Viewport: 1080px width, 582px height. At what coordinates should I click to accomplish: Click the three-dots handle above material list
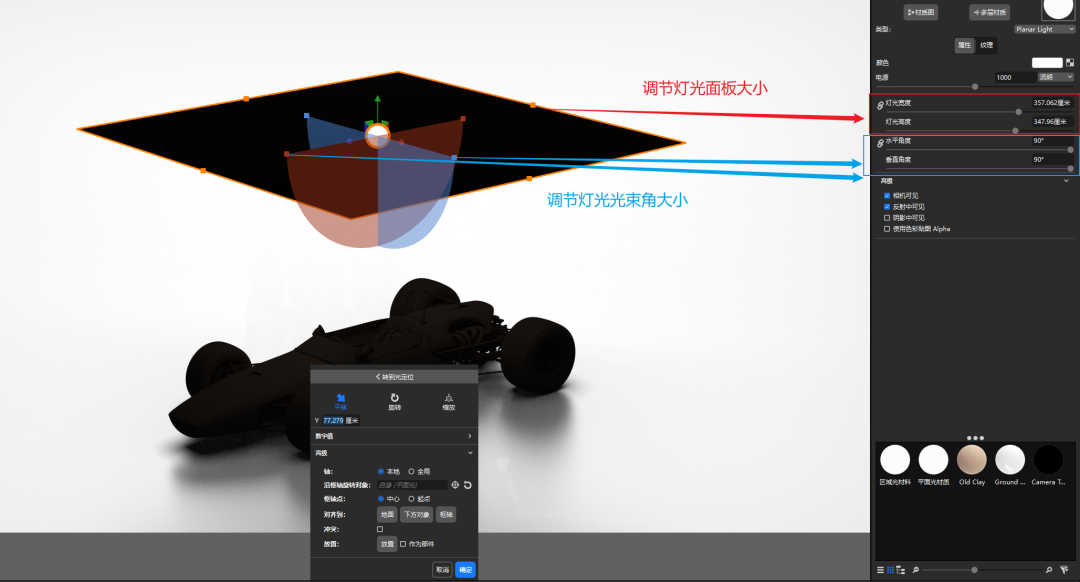coord(975,437)
